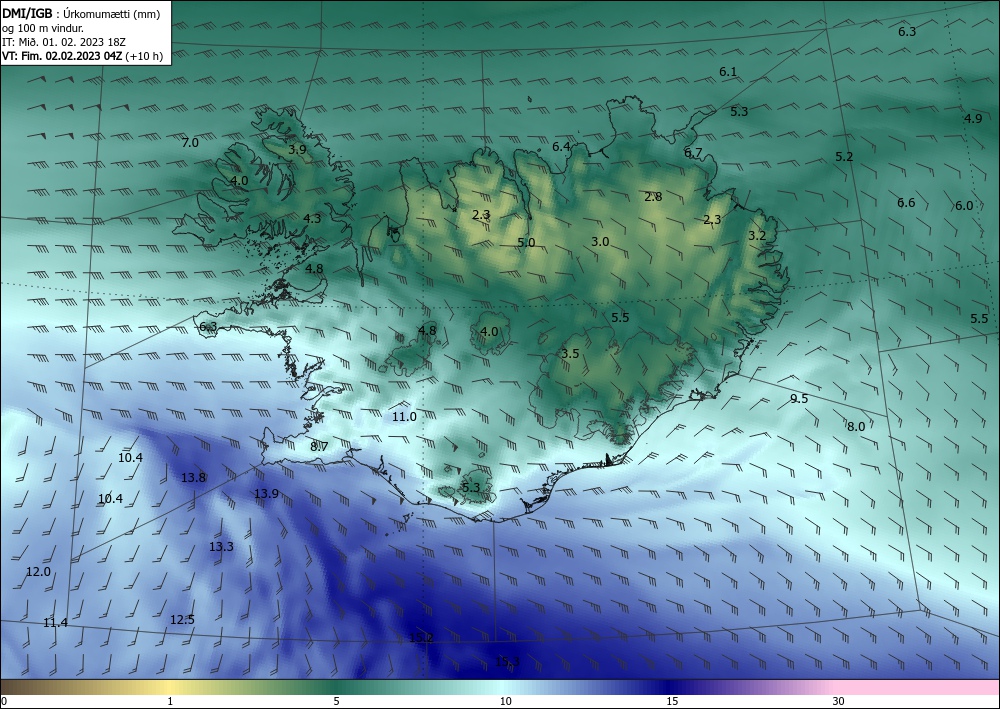Click the map value 12.0
Viewport: 1000px width, 709px height.
point(38,571)
